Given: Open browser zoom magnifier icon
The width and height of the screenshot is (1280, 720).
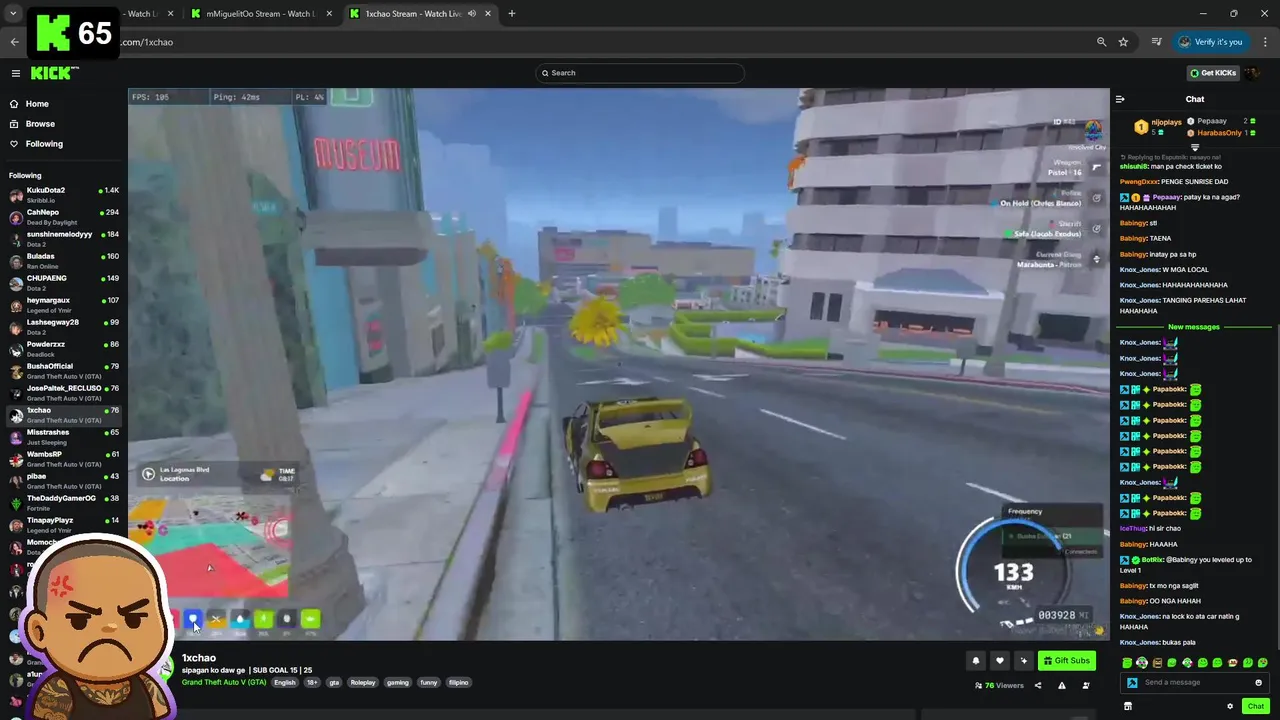Looking at the screenshot, I should 1101,42.
